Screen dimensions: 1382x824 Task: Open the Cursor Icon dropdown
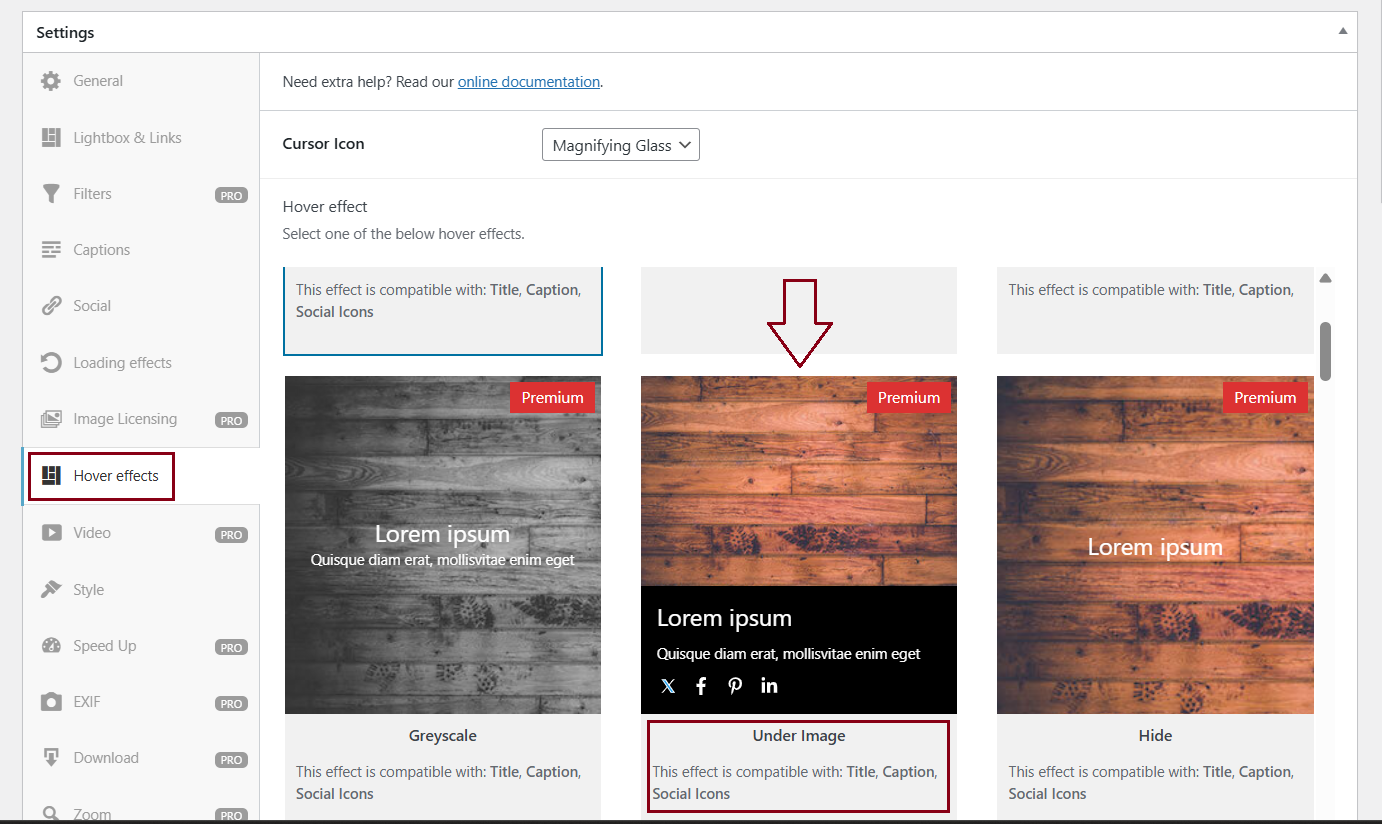click(x=620, y=145)
